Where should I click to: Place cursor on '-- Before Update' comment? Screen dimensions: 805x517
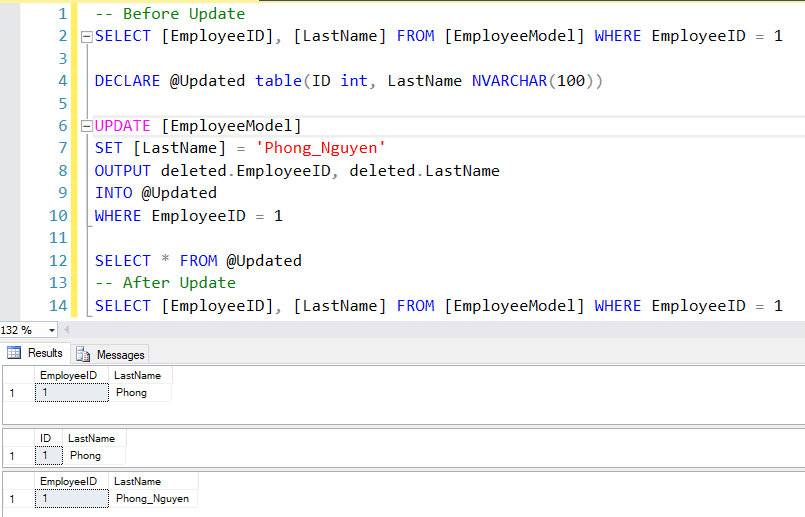click(170, 14)
